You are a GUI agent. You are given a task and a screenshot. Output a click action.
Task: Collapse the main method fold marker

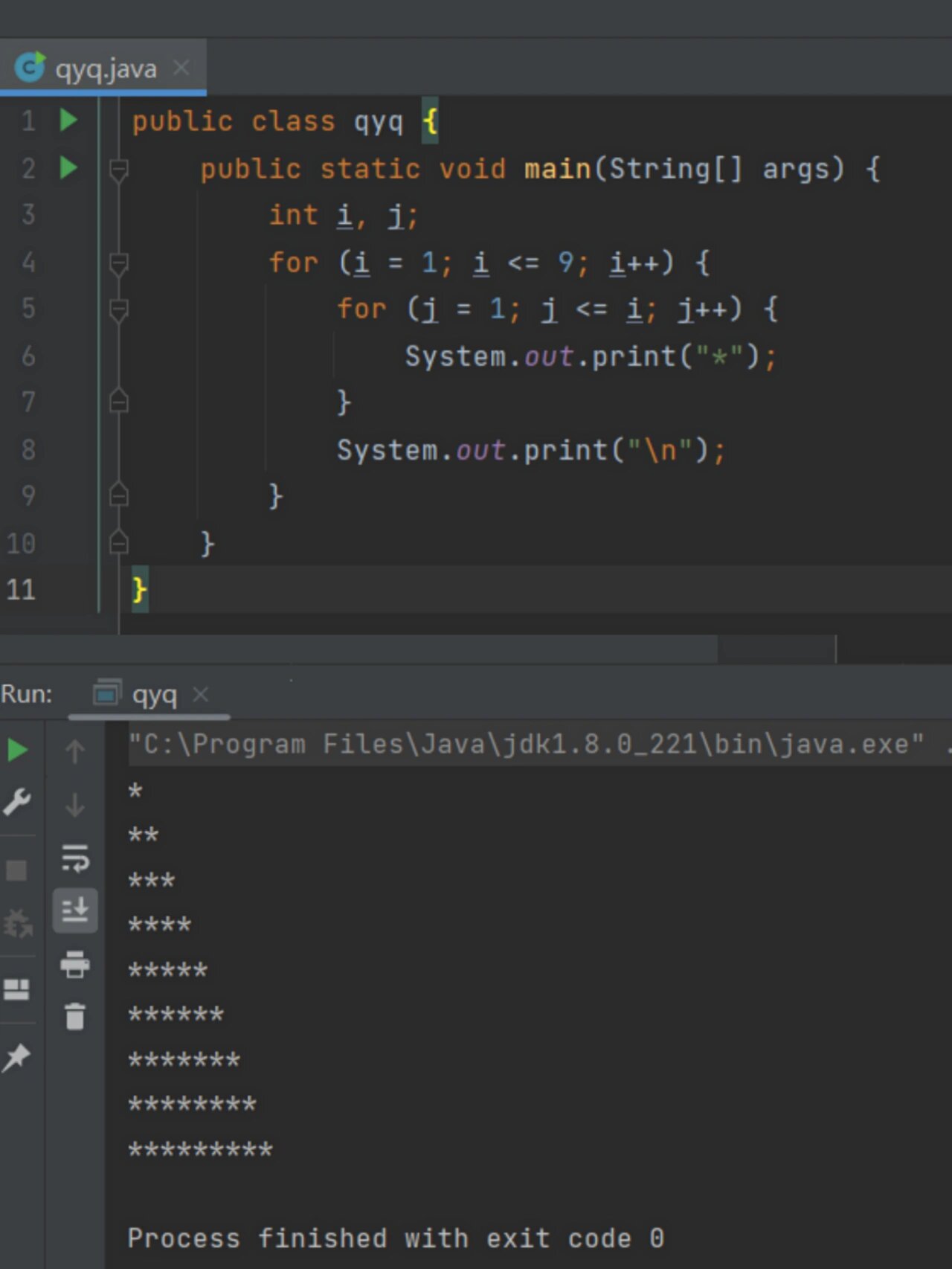(118, 170)
